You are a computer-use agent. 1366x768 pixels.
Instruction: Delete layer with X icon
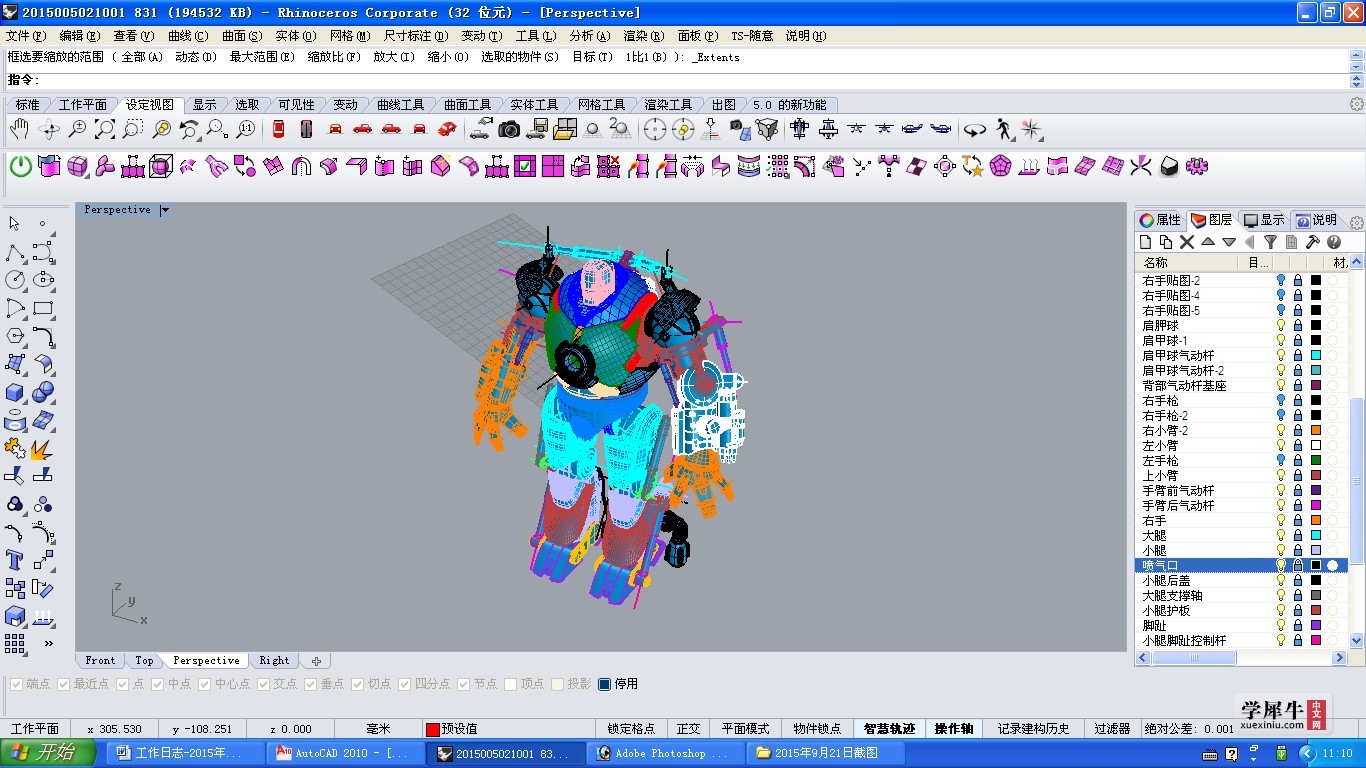1187,242
